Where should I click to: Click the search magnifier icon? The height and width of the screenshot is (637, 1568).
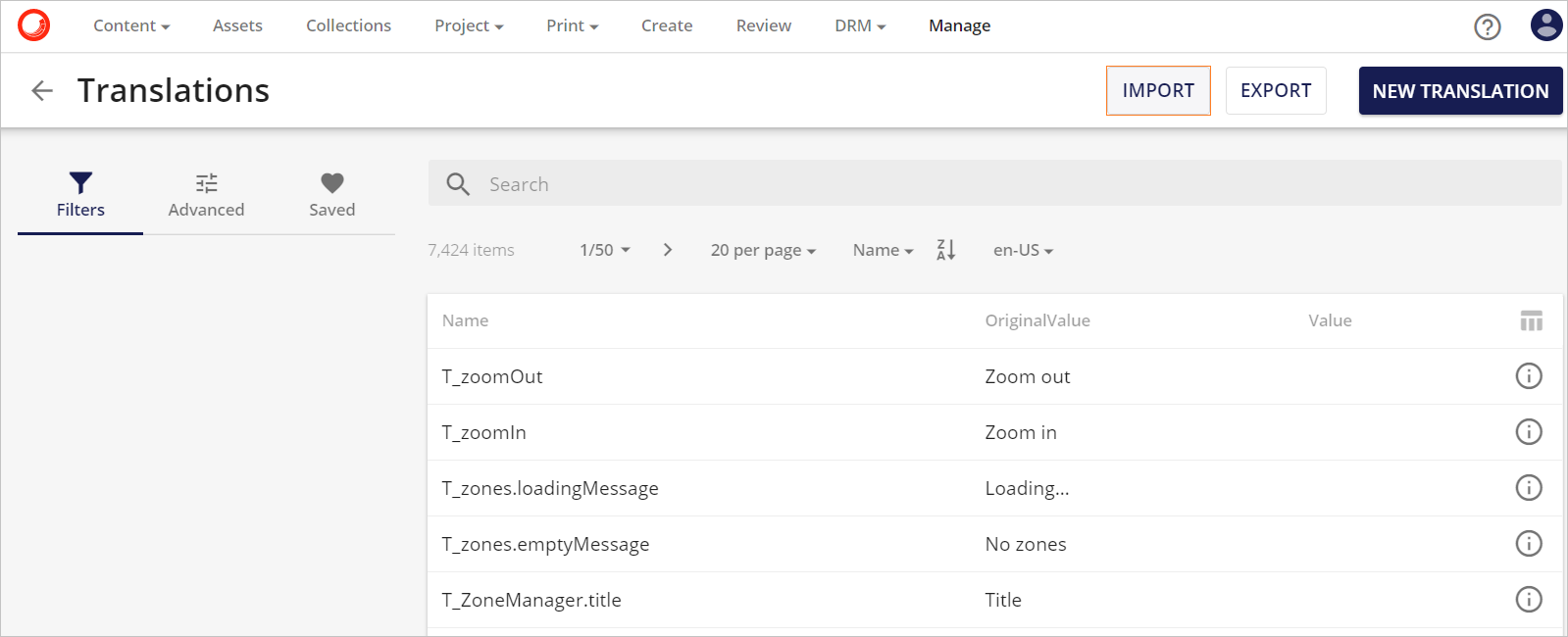458,183
